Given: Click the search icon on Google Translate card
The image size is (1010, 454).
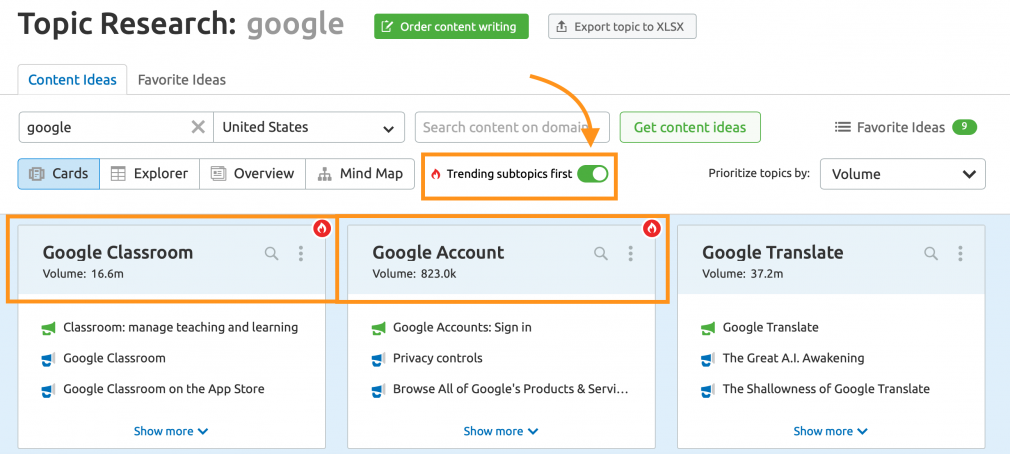Looking at the screenshot, I should pyautogui.click(x=931, y=254).
